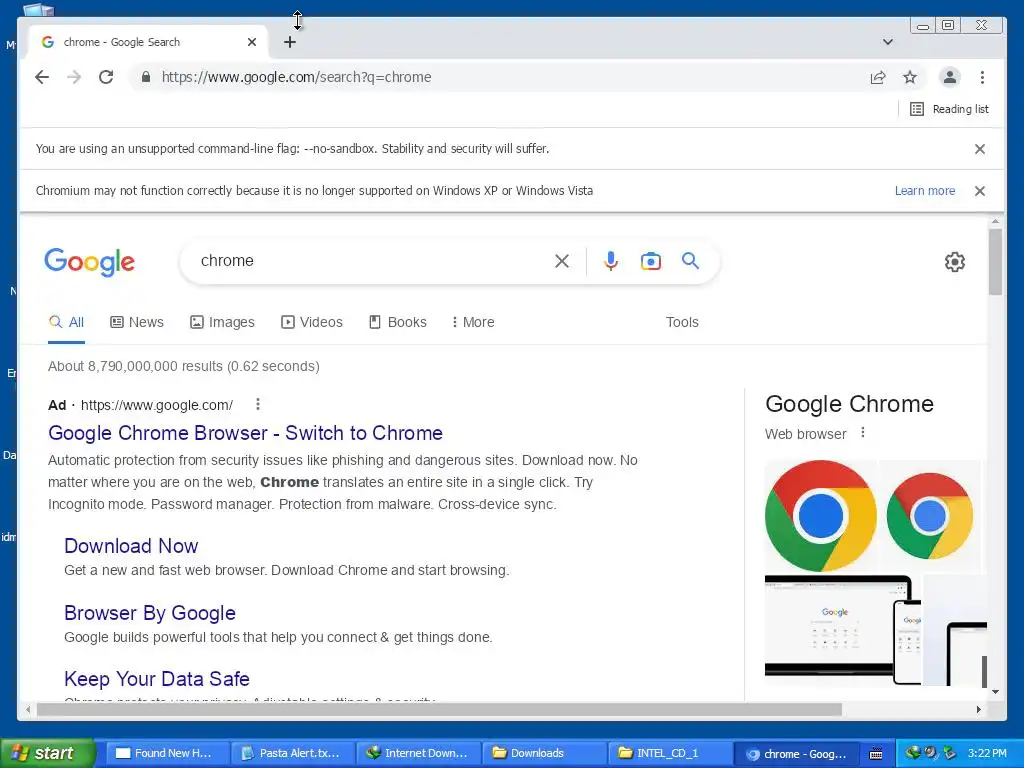Open the search Tools options
The height and width of the screenshot is (768, 1024).
click(x=682, y=323)
